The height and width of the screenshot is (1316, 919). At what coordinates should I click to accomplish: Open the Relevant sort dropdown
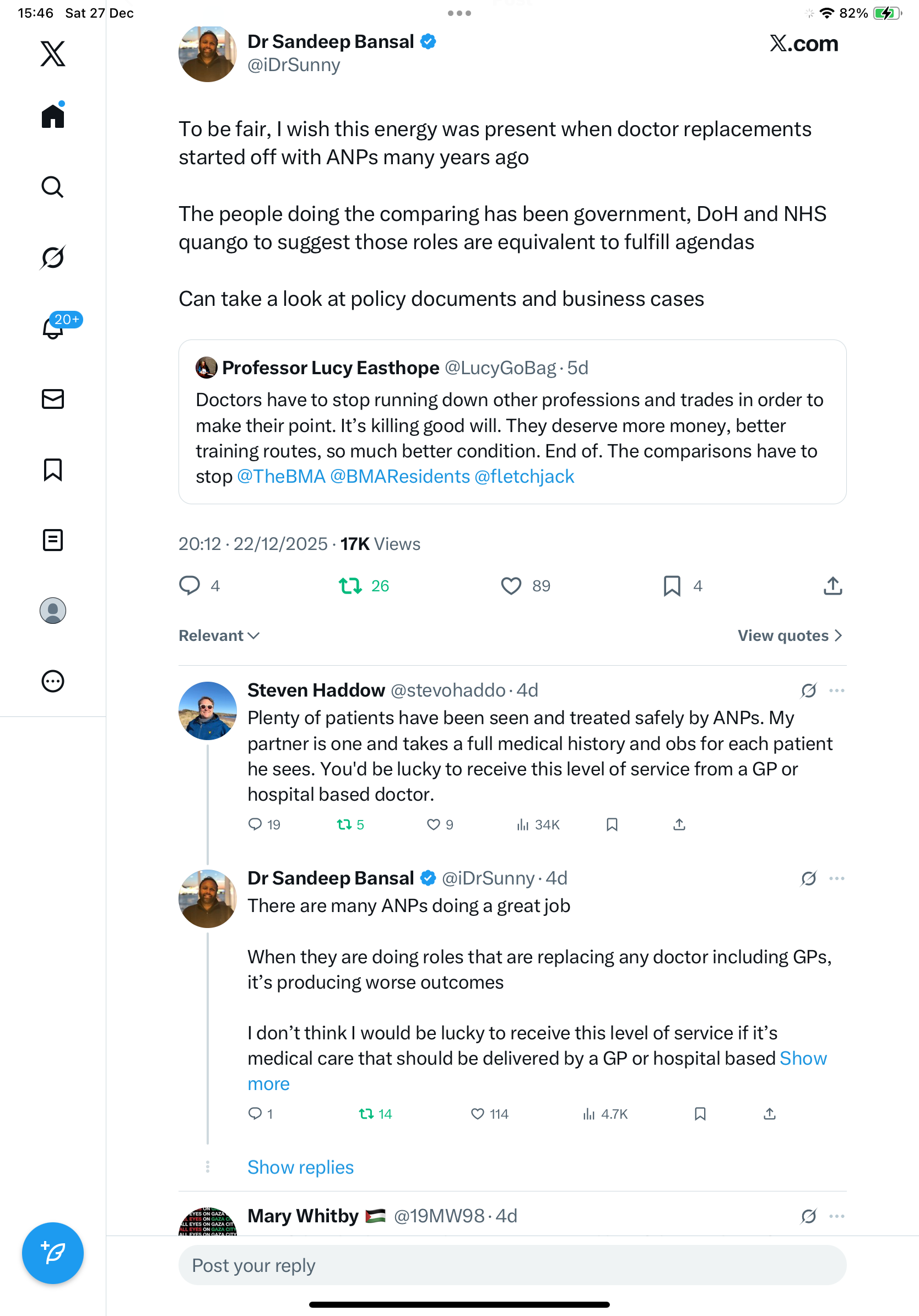[219, 635]
